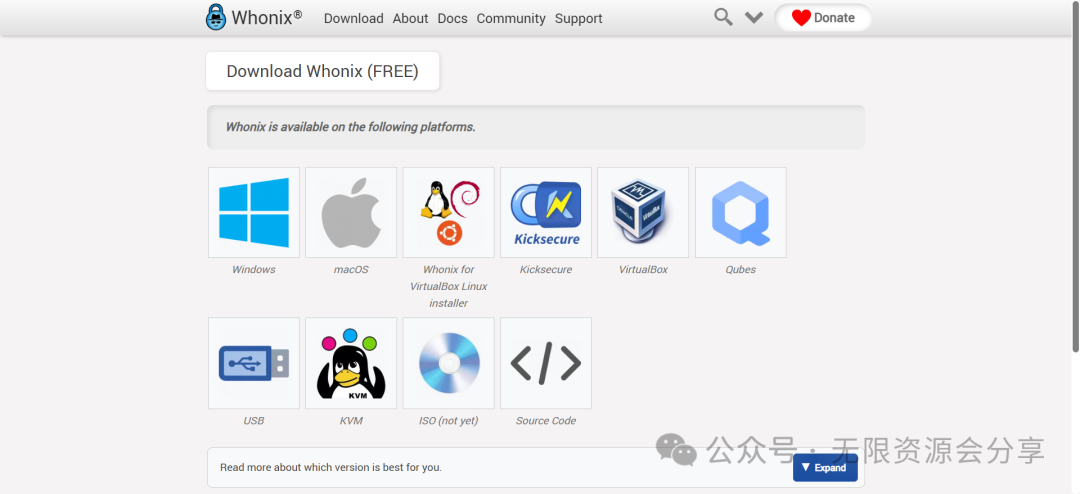Select the VirtualBox cube icon
This screenshot has height=494, width=1080.
(643, 212)
